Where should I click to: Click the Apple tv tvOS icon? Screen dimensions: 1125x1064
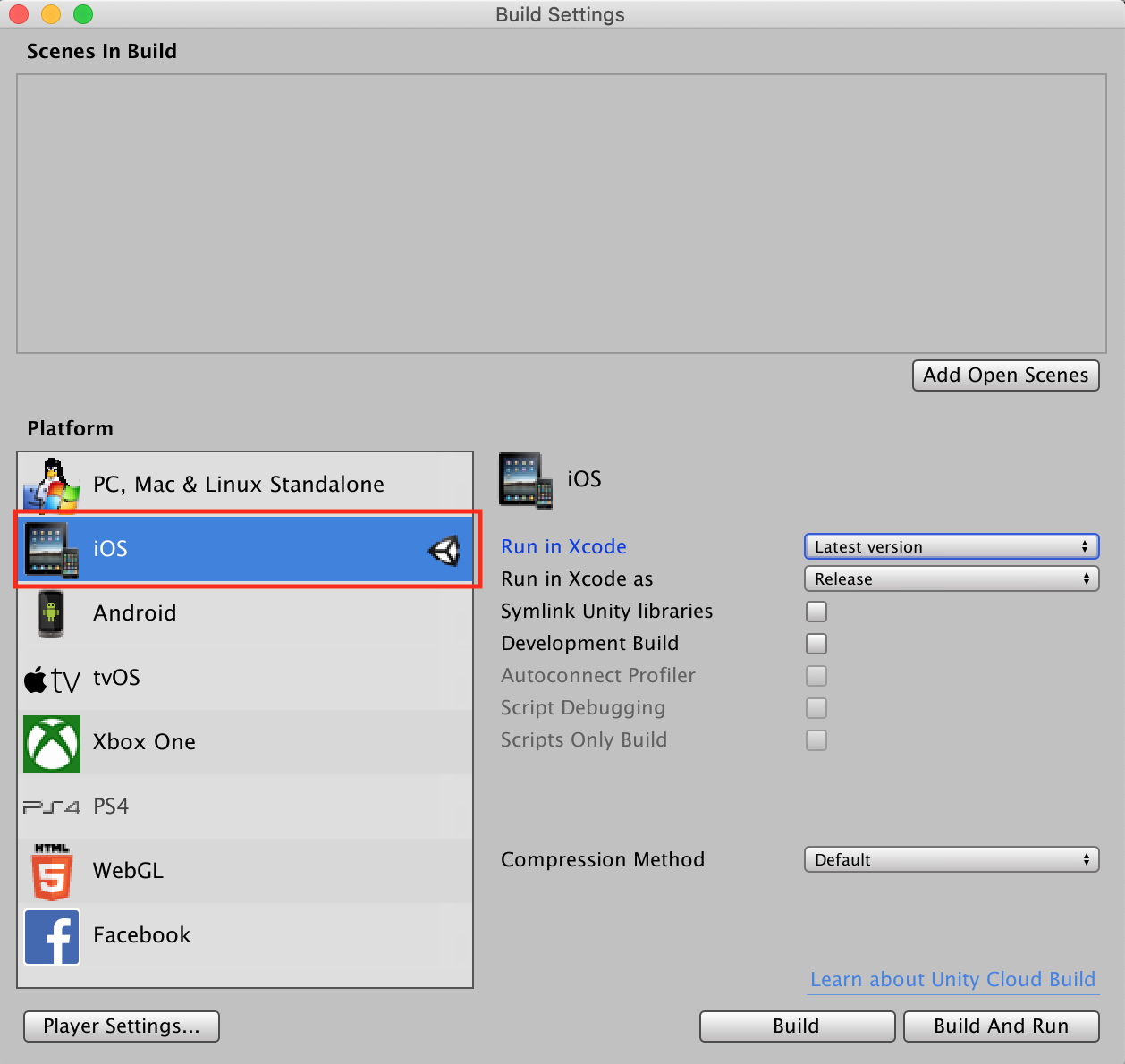[52, 680]
